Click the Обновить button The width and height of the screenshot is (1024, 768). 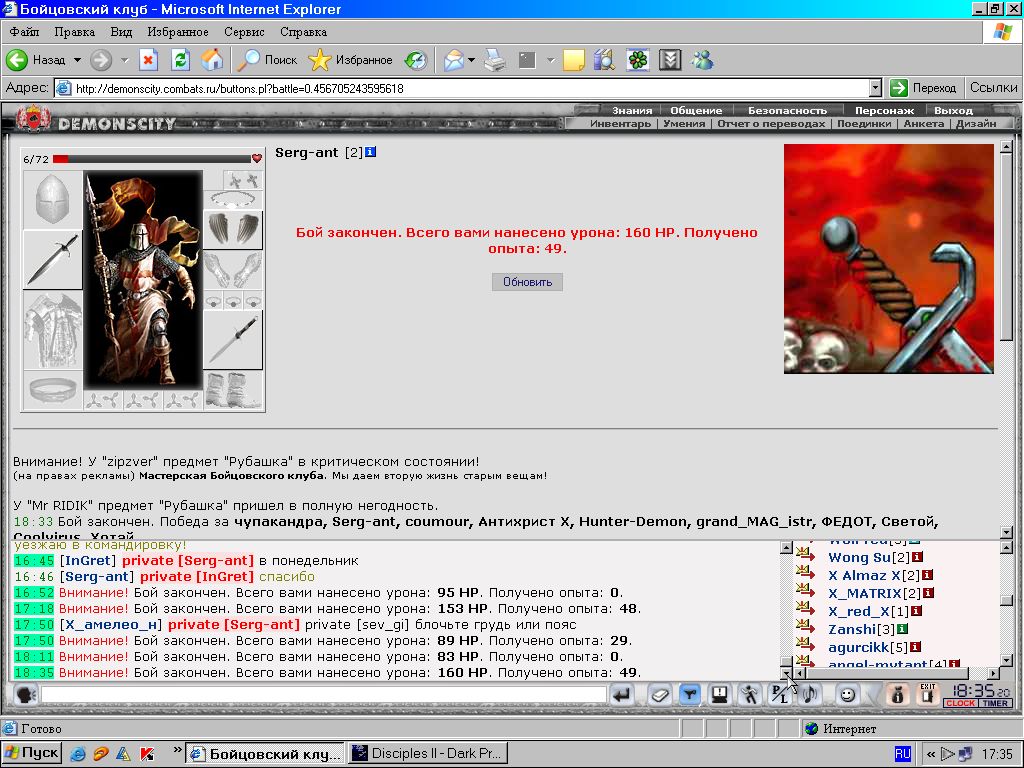click(x=527, y=282)
